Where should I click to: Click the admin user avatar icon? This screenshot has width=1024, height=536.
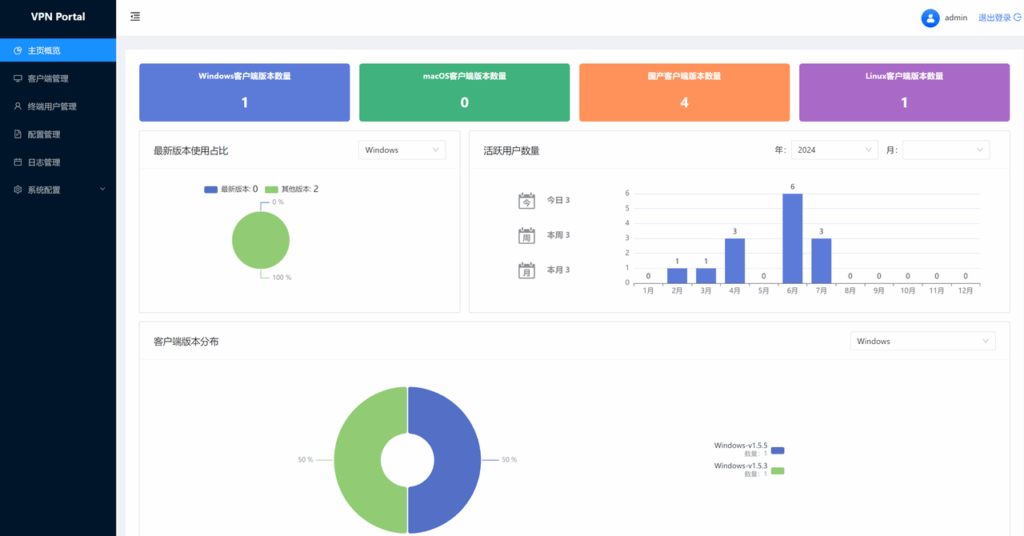pyautogui.click(x=930, y=18)
